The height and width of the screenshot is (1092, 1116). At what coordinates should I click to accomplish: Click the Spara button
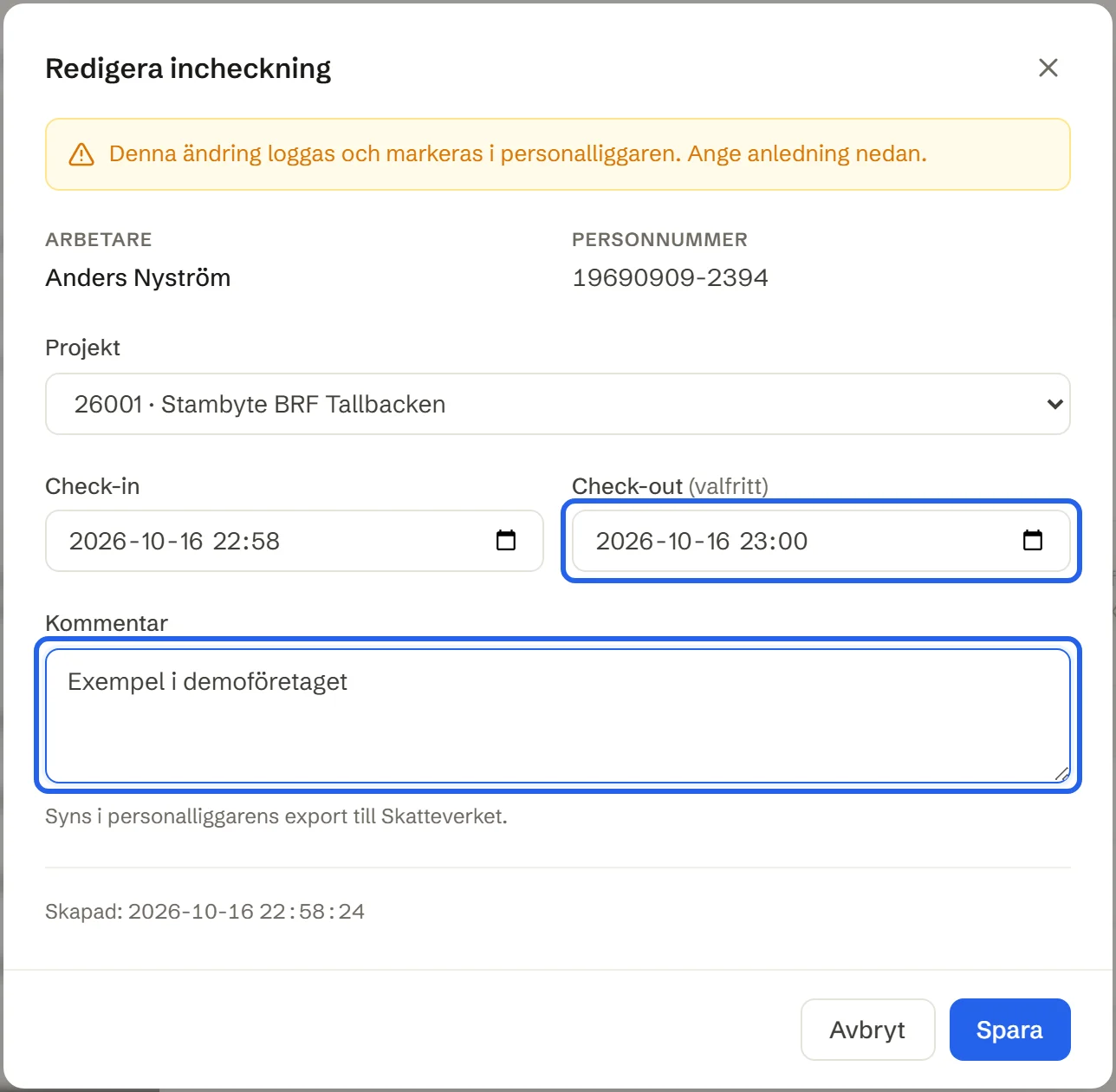(1010, 1030)
